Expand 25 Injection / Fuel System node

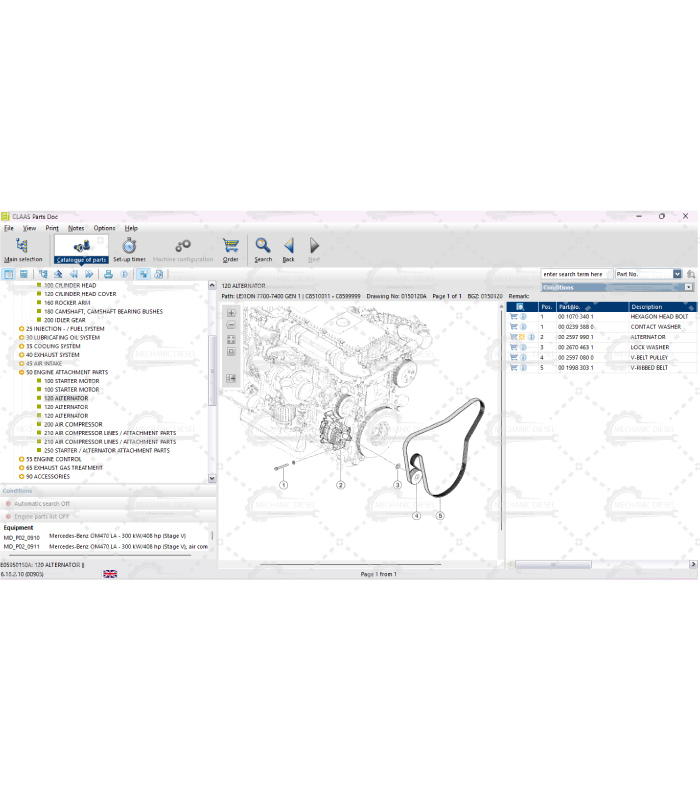click(22, 329)
